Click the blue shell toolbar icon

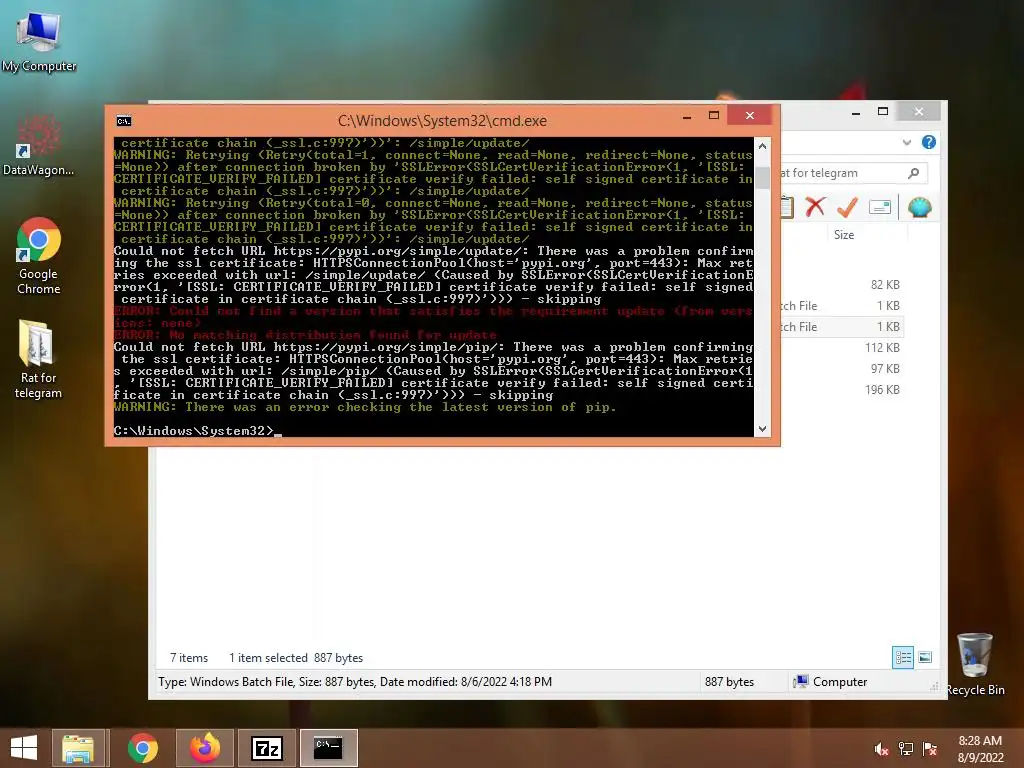click(920, 207)
